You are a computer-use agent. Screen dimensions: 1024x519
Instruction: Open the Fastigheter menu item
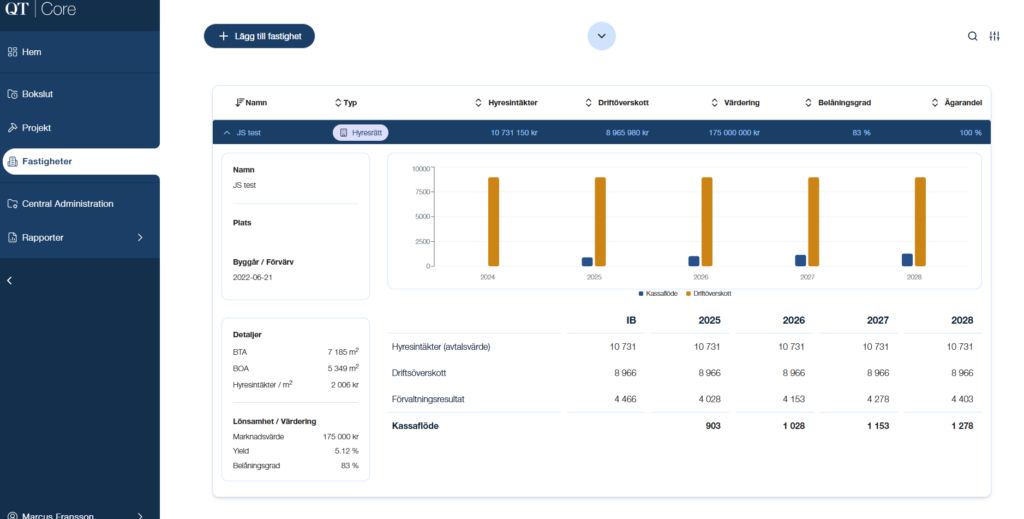pos(46,161)
